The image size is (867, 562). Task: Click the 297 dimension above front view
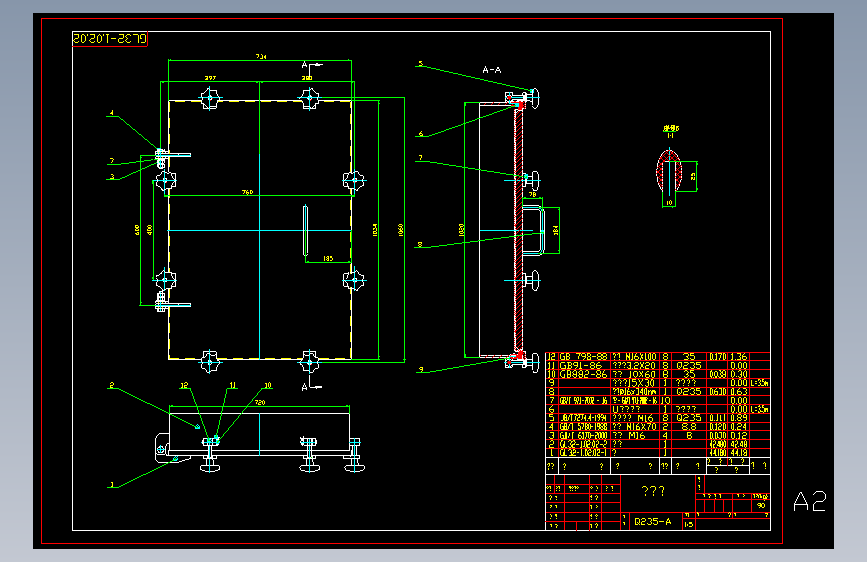[210, 78]
